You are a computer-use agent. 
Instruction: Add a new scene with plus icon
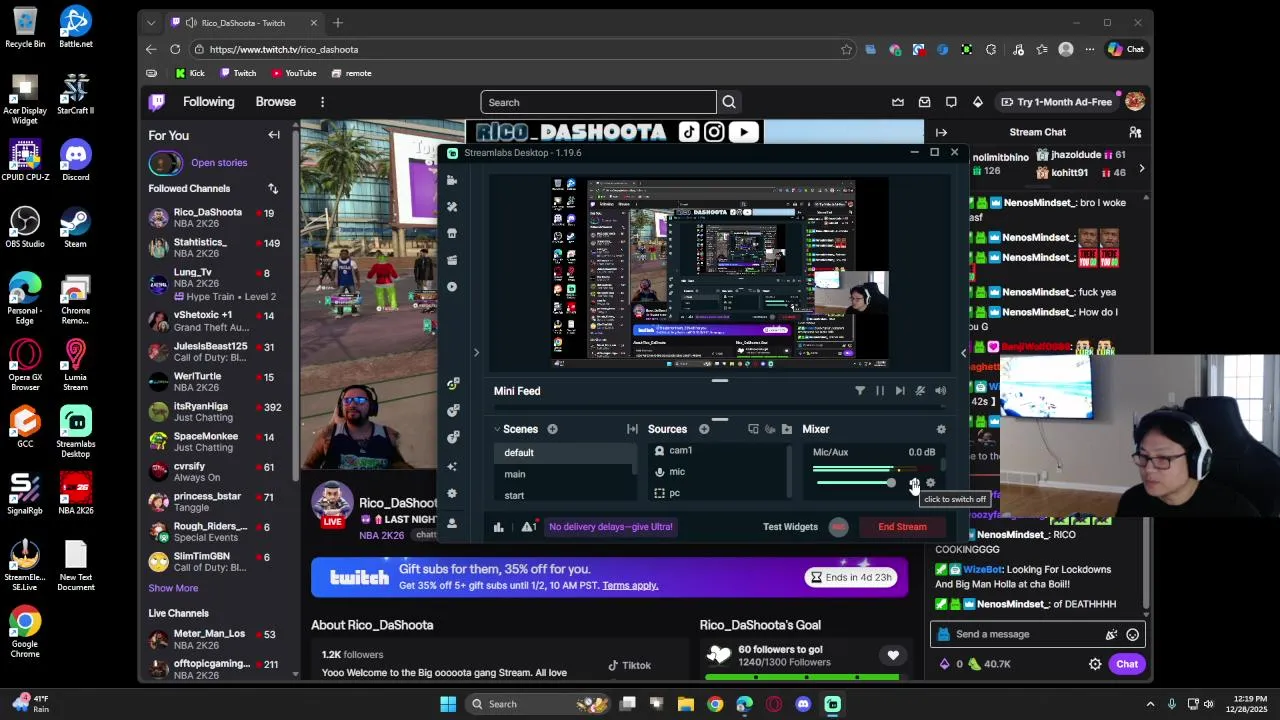pyautogui.click(x=552, y=429)
